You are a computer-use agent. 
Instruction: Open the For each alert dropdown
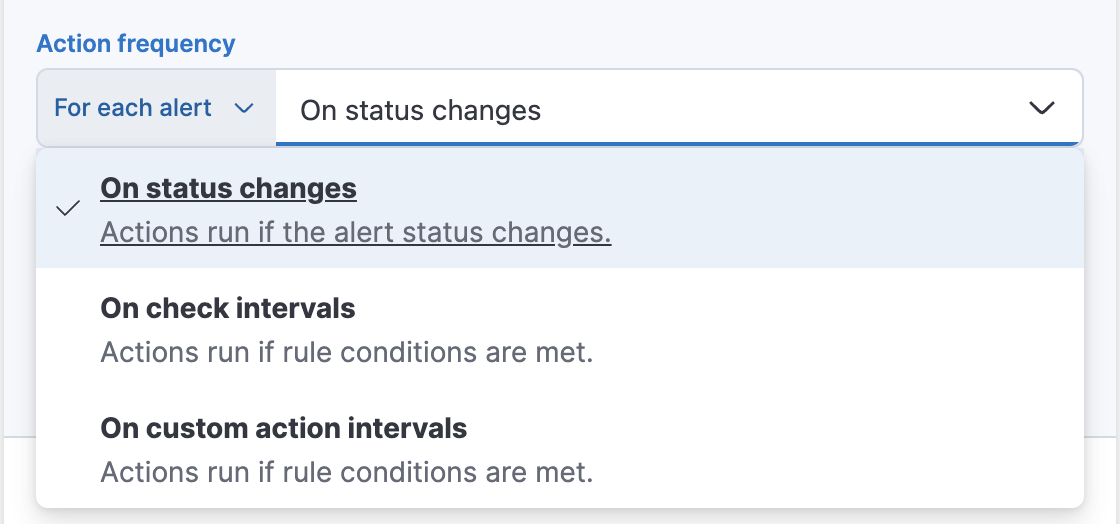pyautogui.click(x=155, y=108)
